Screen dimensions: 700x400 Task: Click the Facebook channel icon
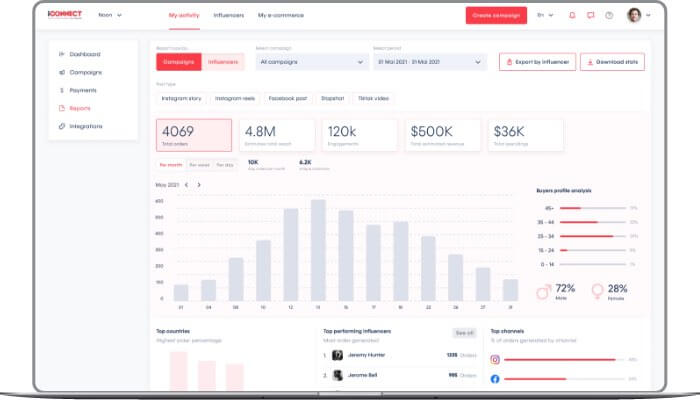click(x=495, y=379)
